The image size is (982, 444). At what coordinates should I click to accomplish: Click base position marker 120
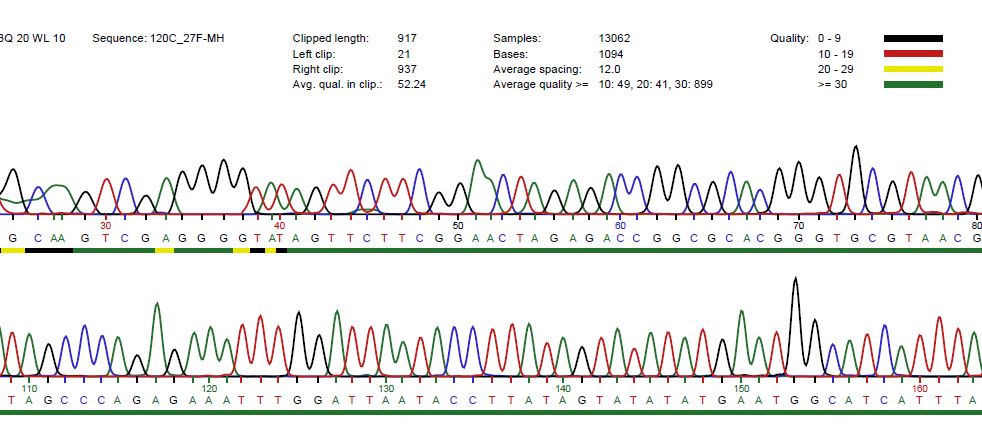pos(209,388)
